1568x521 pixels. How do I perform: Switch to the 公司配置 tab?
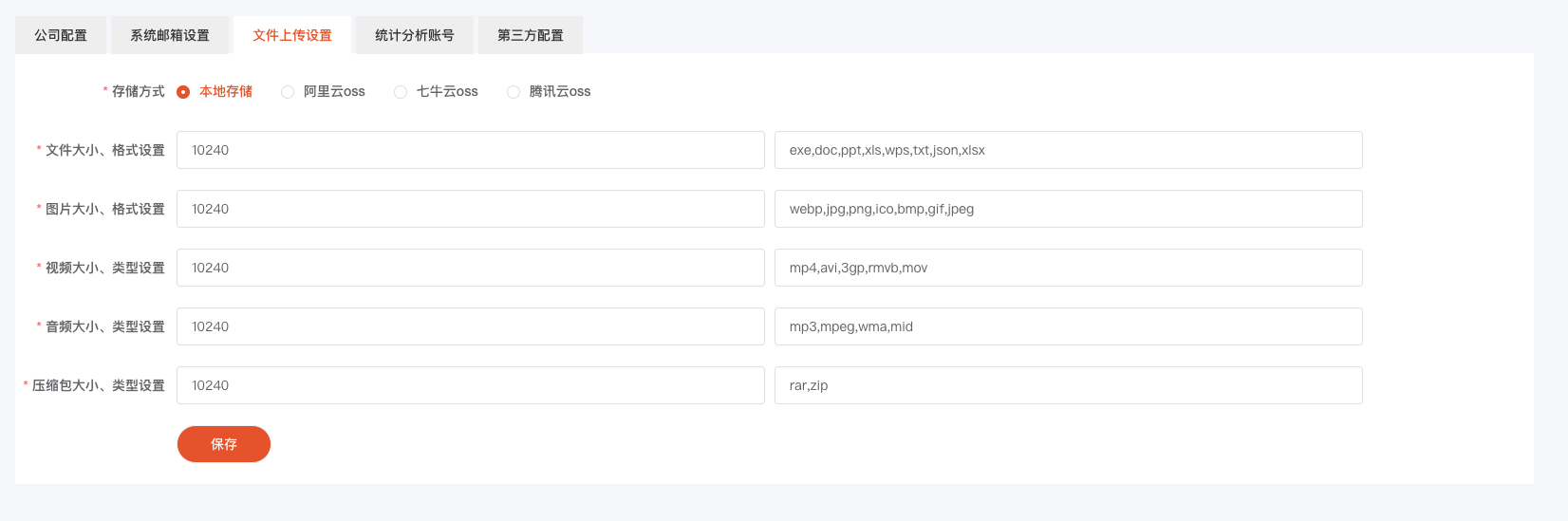(61, 35)
